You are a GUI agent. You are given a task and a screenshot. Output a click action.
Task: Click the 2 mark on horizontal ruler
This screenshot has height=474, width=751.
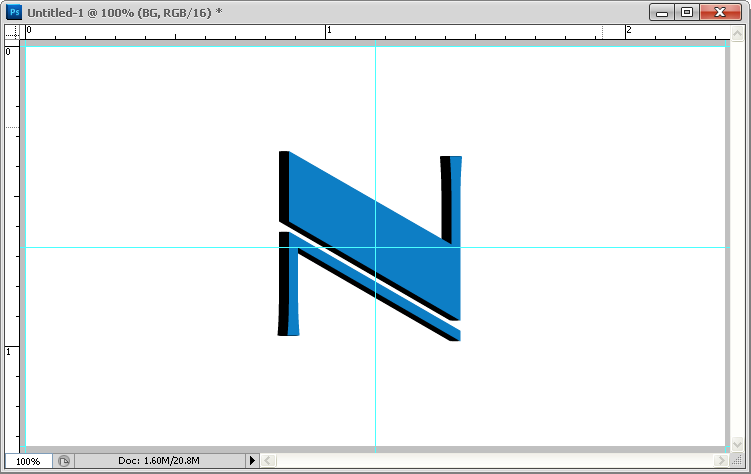coord(629,31)
